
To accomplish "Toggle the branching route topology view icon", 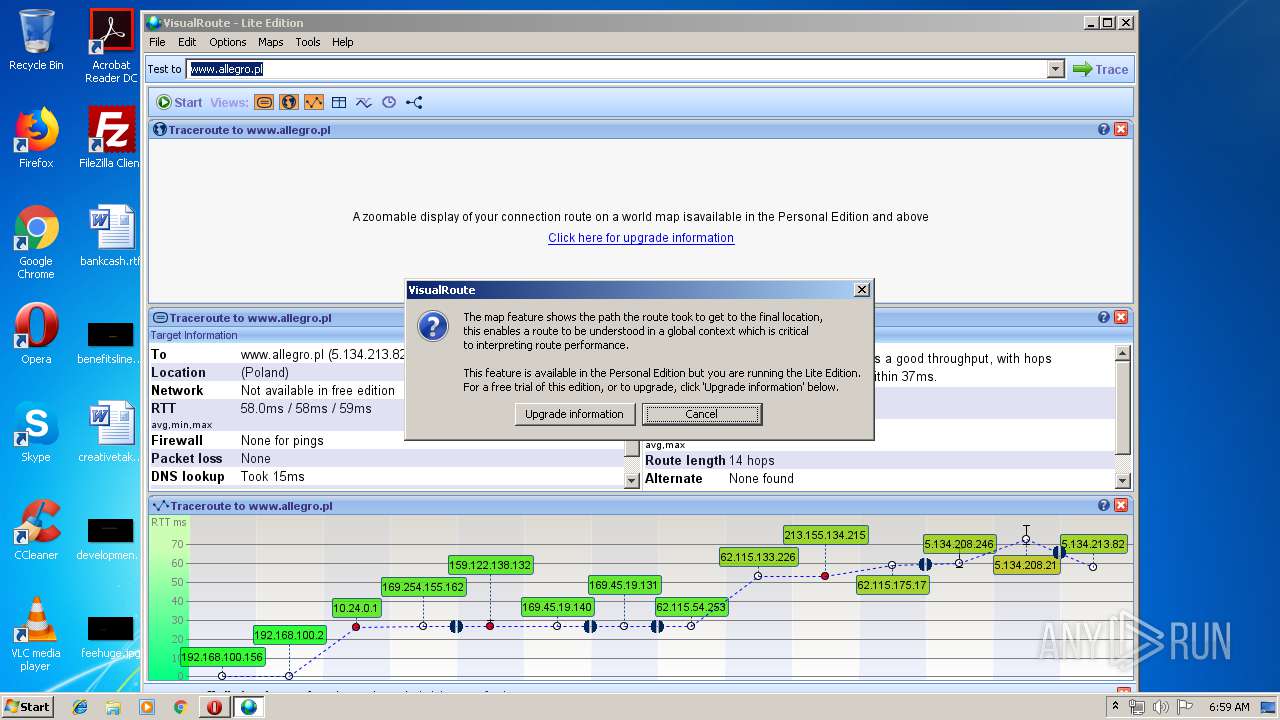I will tap(414, 102).
